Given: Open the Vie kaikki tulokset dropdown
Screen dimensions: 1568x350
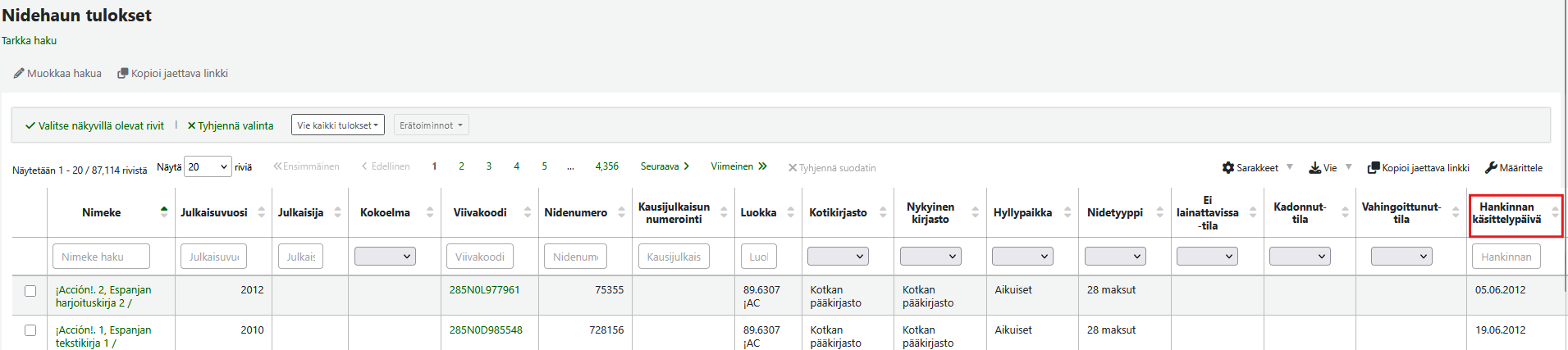Looking at the screenshot, I should pyautogui.click(x=338, y=125).
